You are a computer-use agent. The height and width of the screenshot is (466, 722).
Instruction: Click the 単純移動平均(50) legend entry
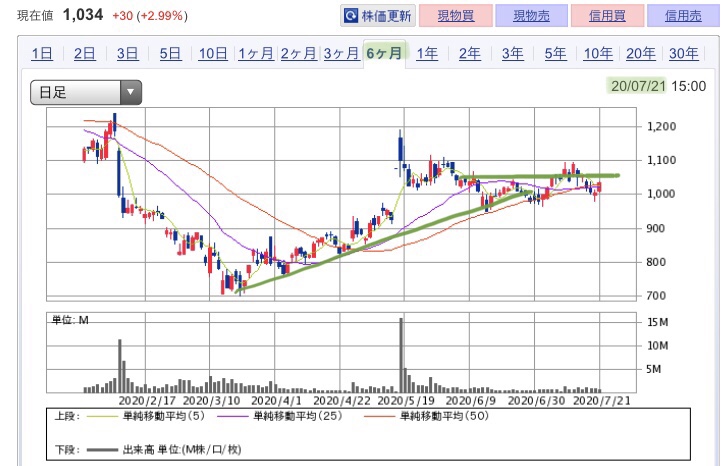point(426,416)
